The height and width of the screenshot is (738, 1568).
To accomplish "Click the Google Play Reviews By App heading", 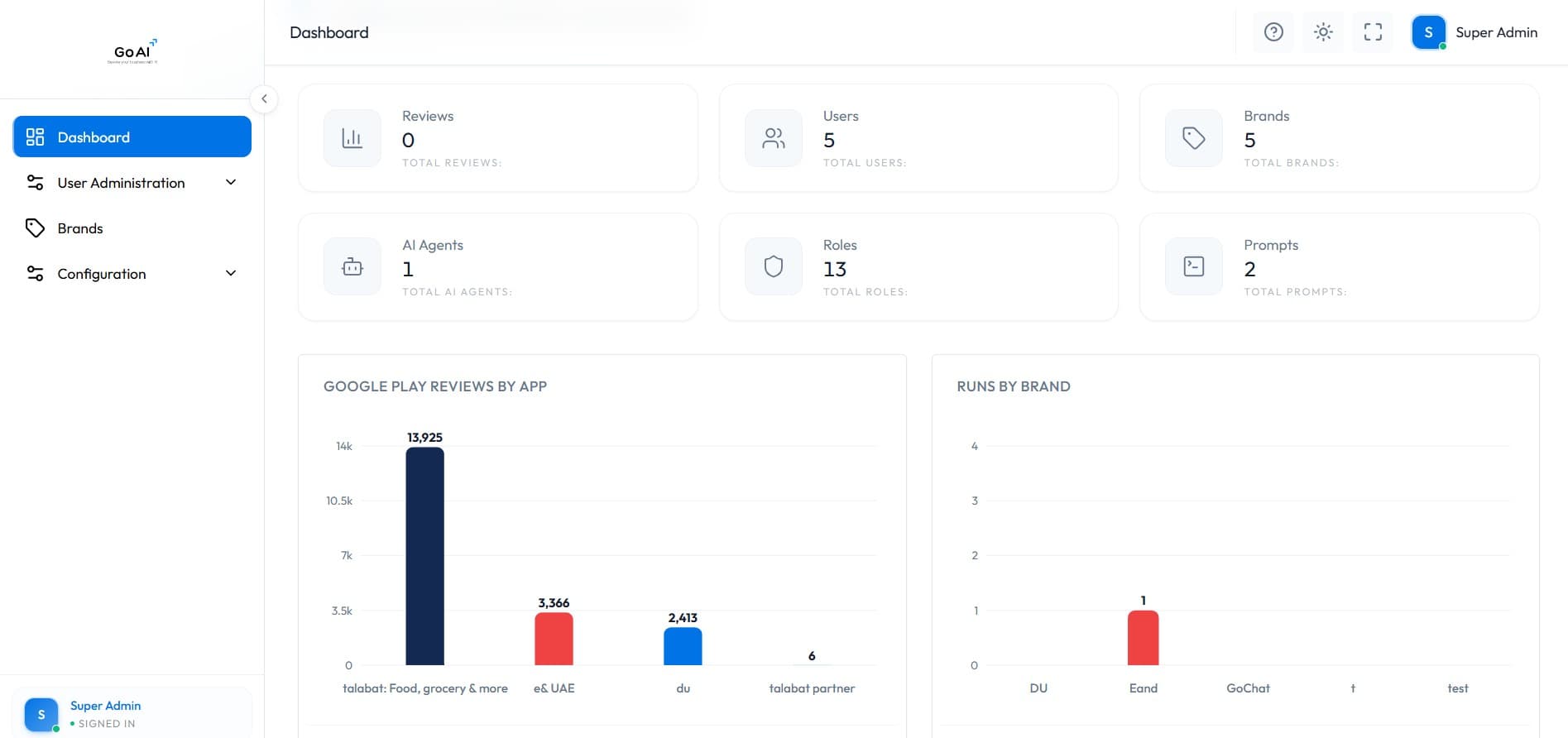I will tap(435, 386).
